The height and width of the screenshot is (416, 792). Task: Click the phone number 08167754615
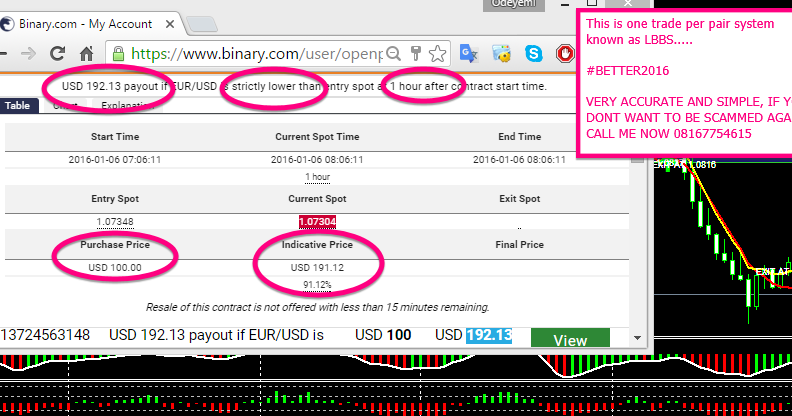713,134
